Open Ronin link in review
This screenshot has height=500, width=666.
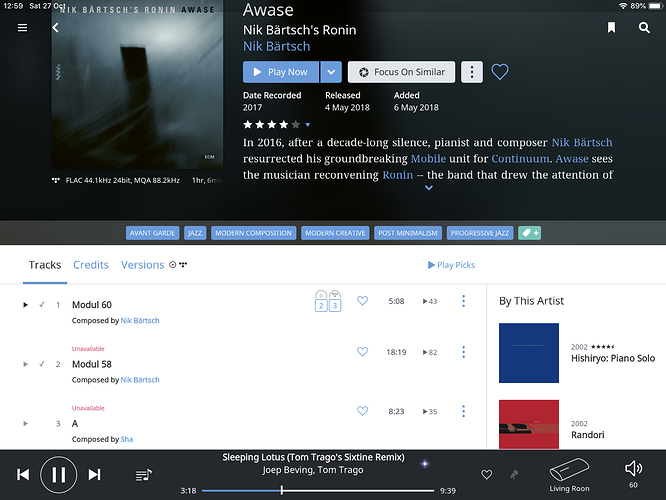[398, 175]
